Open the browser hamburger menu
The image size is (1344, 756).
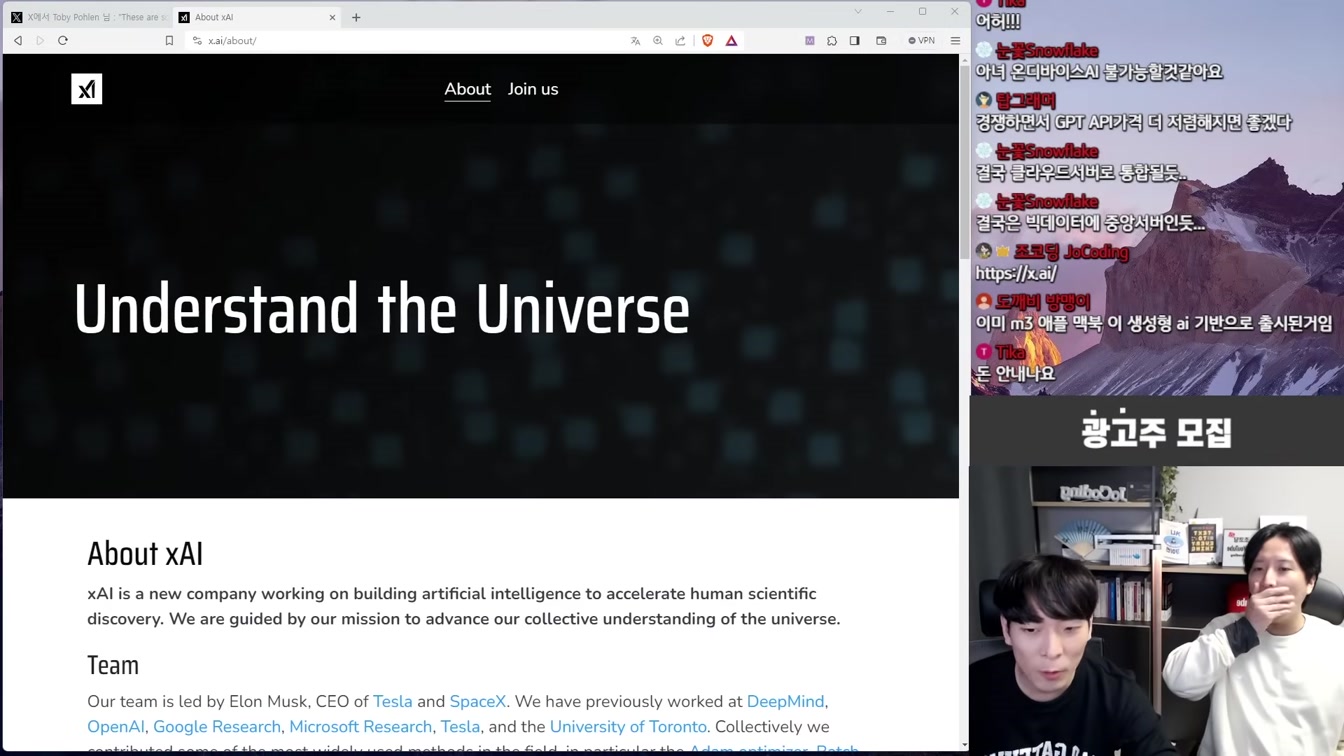point(955,41)
